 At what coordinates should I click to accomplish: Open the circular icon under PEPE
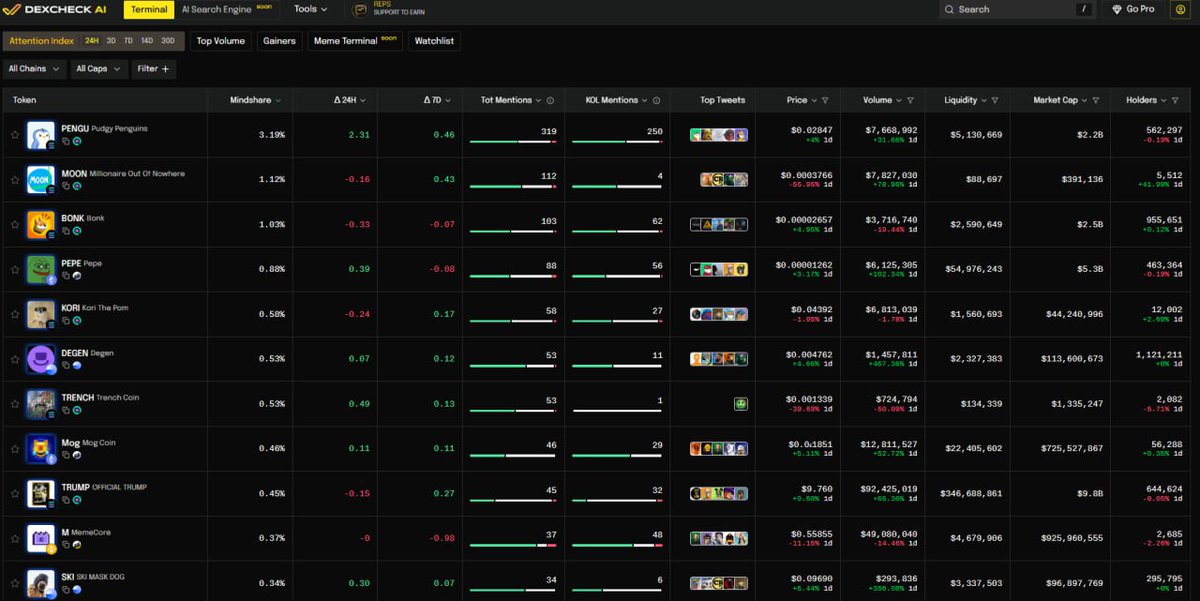pos(77,276)
